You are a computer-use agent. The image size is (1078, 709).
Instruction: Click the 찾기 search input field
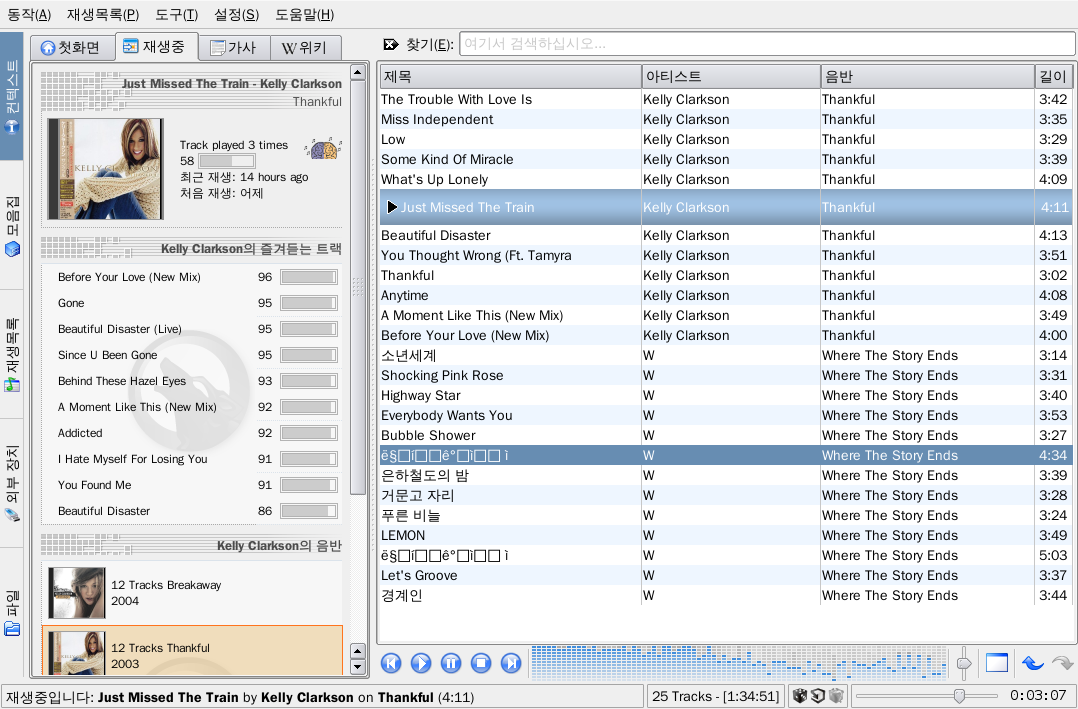tap(767, 44)
